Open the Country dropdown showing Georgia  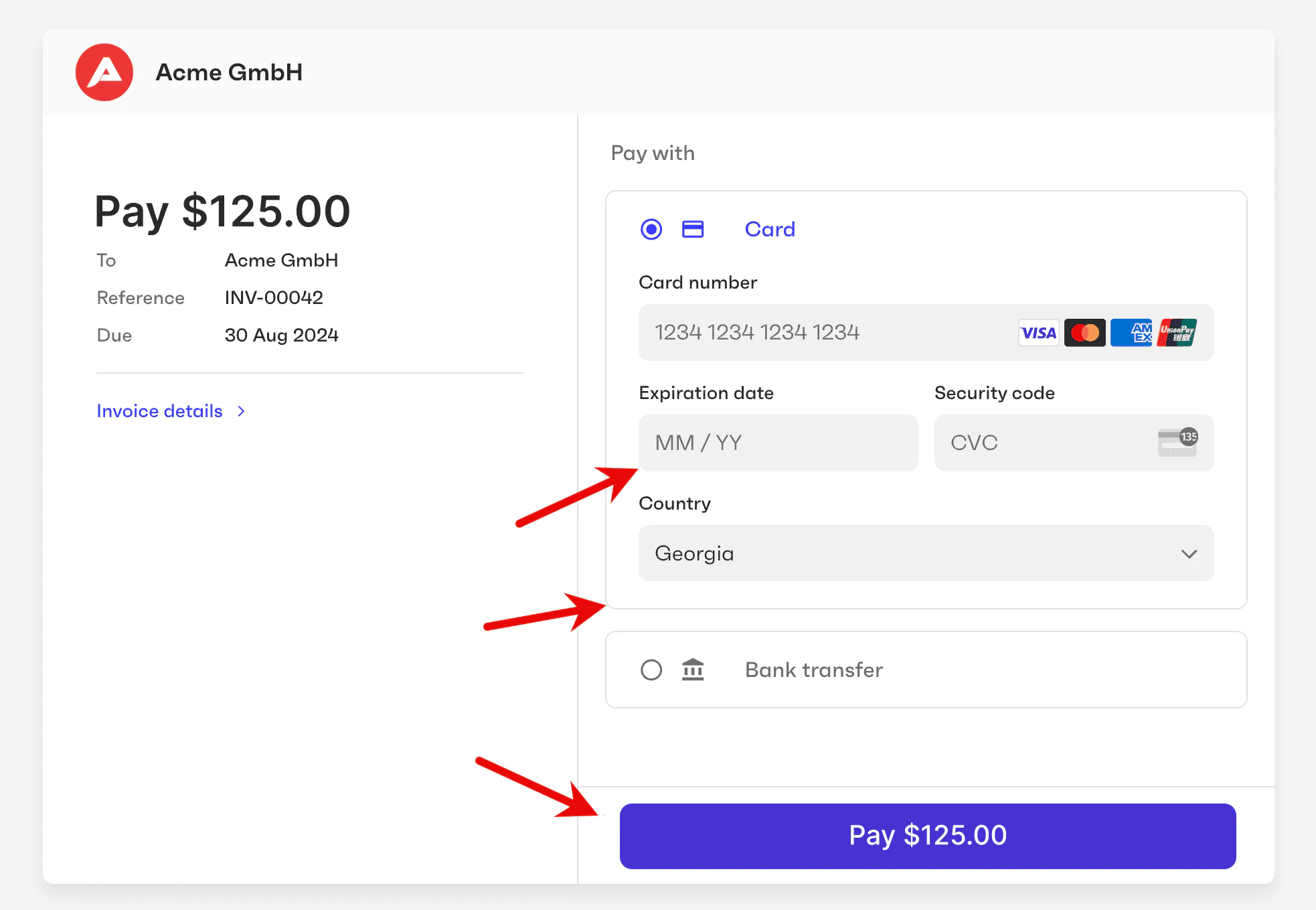(x=926, y=553)
